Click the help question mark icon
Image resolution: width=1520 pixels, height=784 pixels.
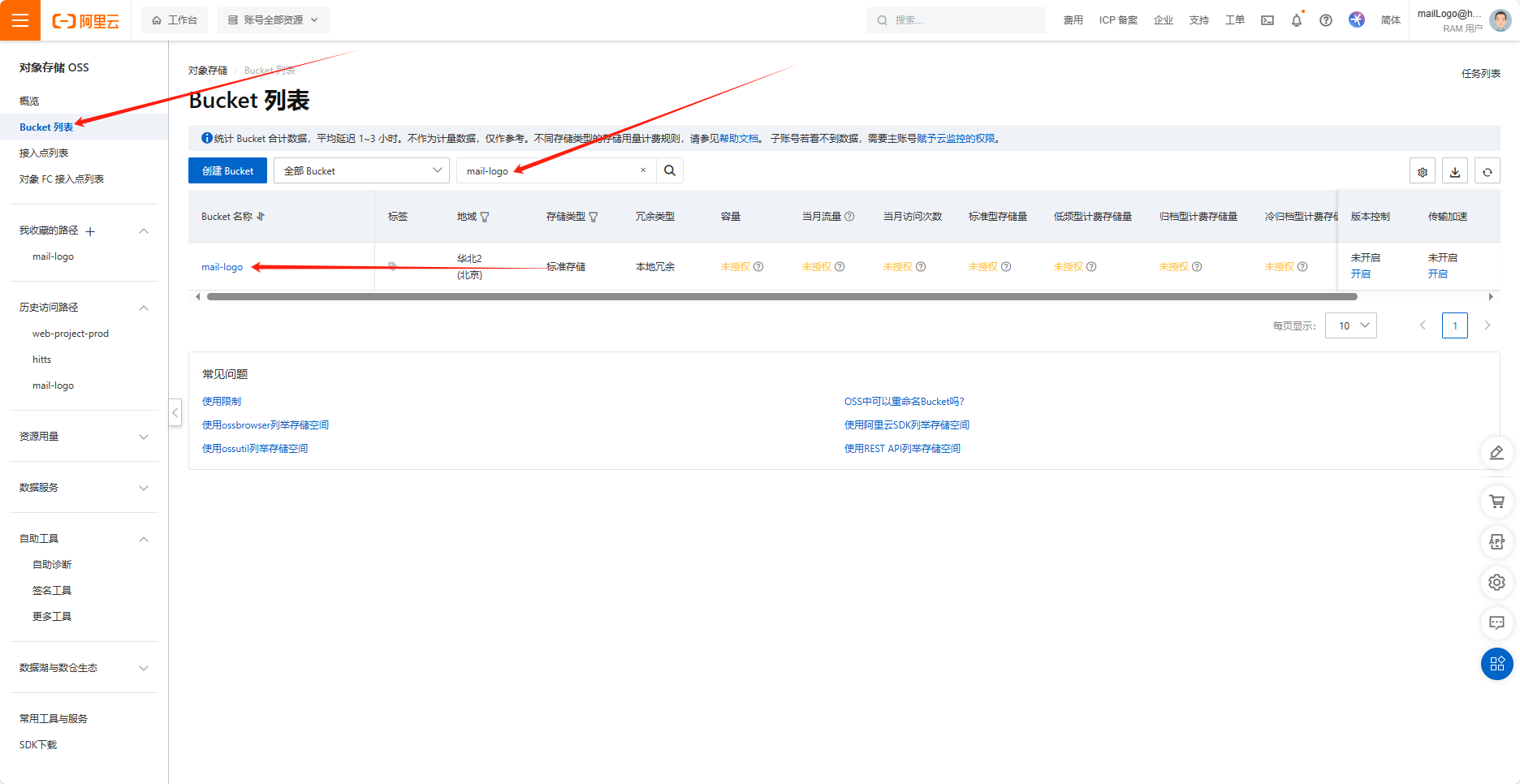point(1325,20)
